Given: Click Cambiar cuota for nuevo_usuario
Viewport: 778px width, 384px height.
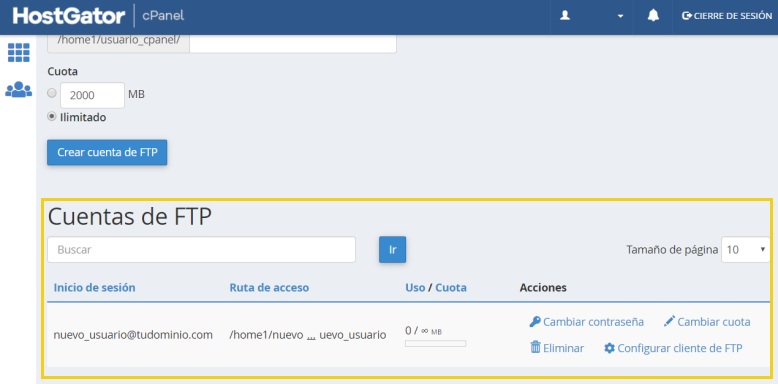Looking at the screenshot, I should click(707, 322).
